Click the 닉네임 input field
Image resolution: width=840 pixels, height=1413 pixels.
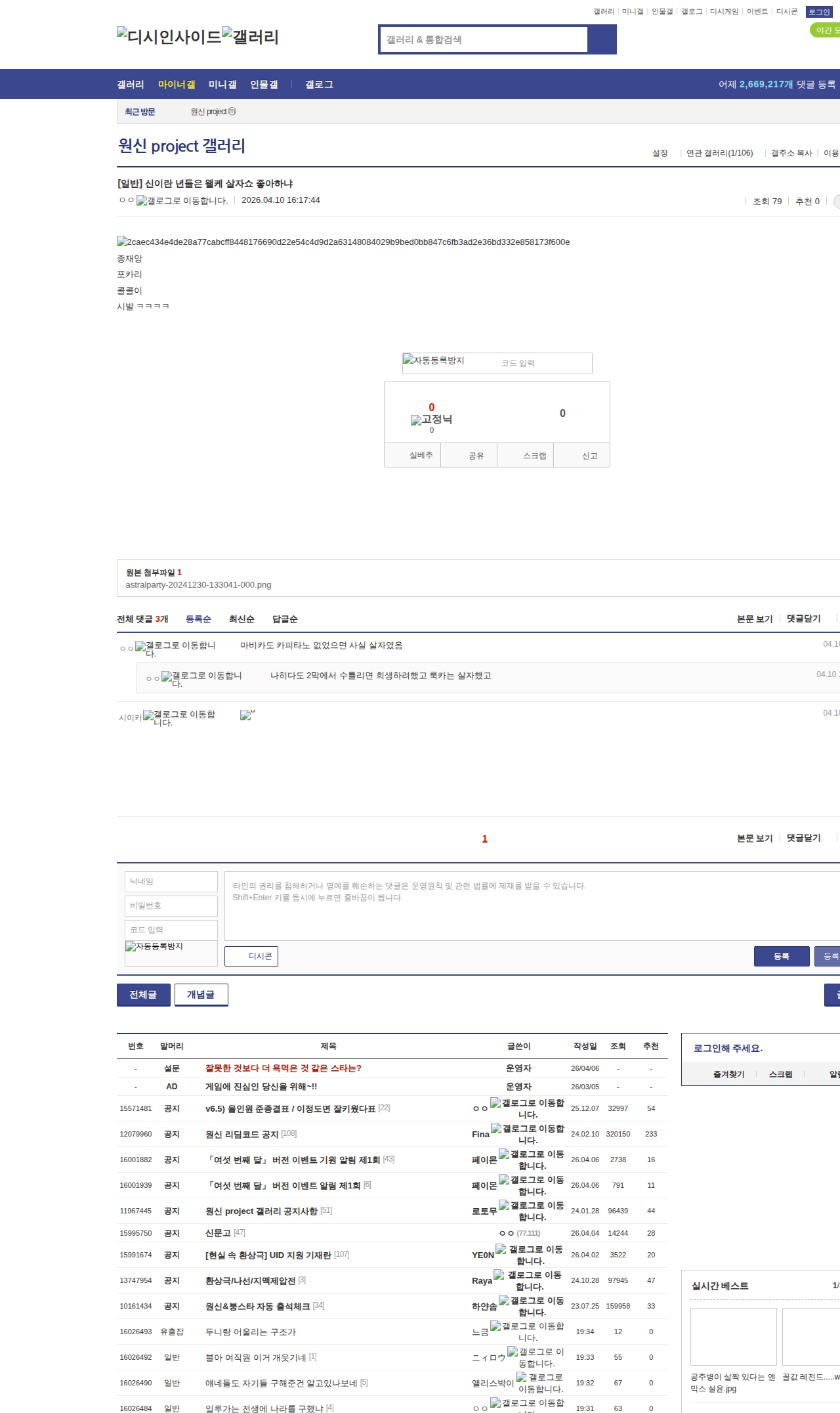tap(171, 881)
